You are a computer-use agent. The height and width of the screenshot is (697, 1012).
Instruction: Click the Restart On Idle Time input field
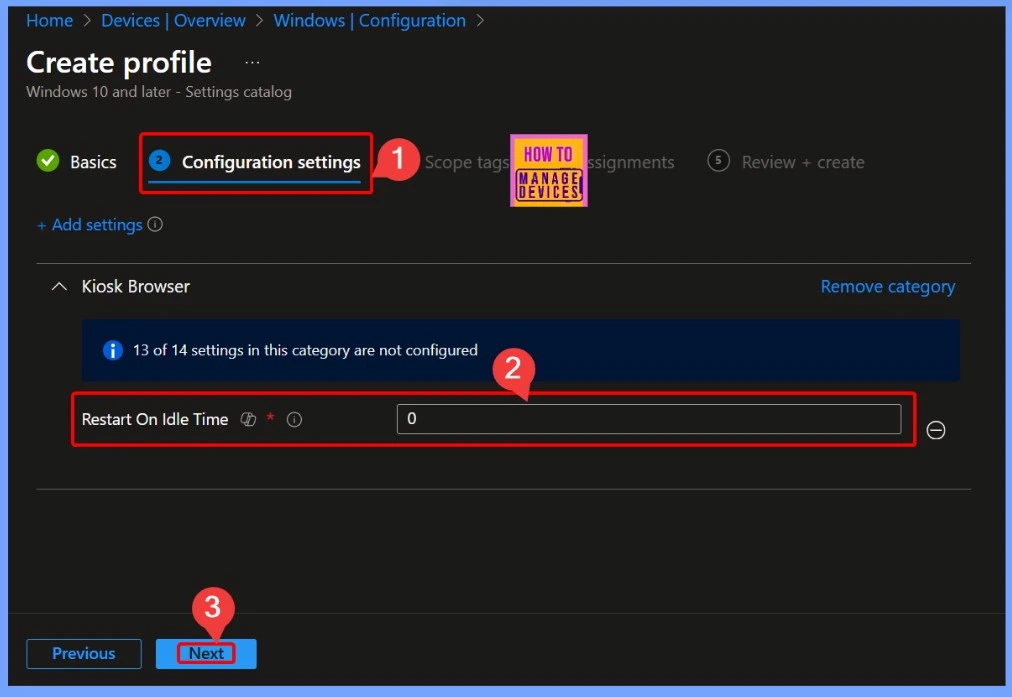pyautogui.click(x=648, y=419)
